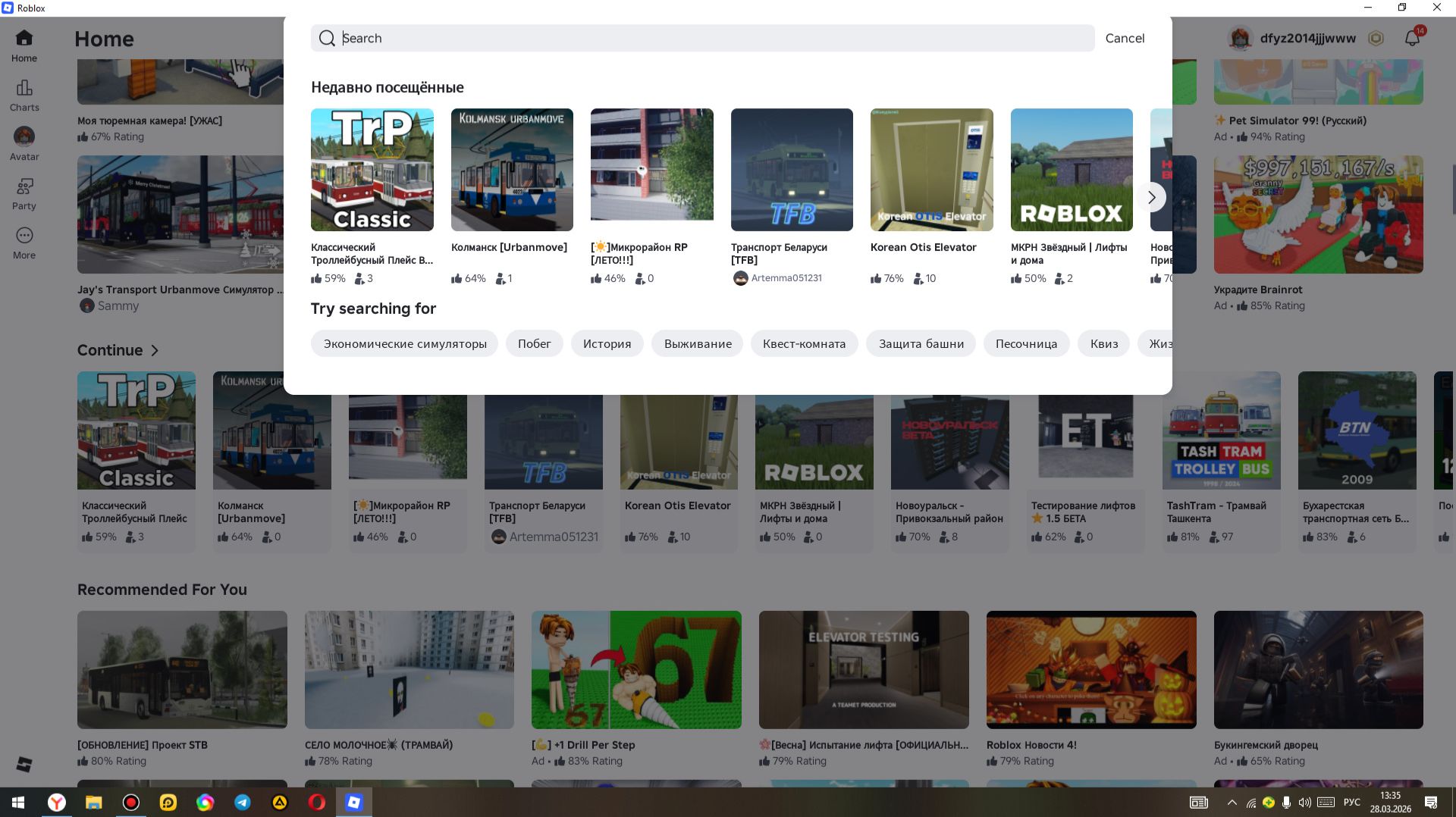The width and height of the screenshot is (1456, 817).
Task: Select the Экономические симуляторы search suggestion
Action: point(405,343)
